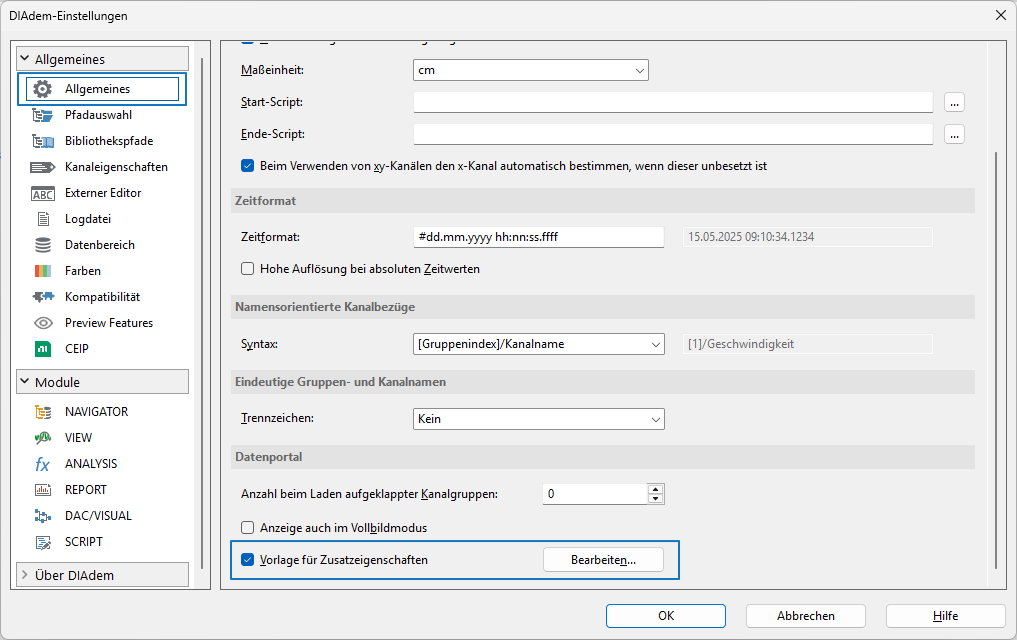The height and width of the screenshot is (640, 1017).
Task: Select Pfadauswahl in the sidebar
Action: [x=98, y=115]
